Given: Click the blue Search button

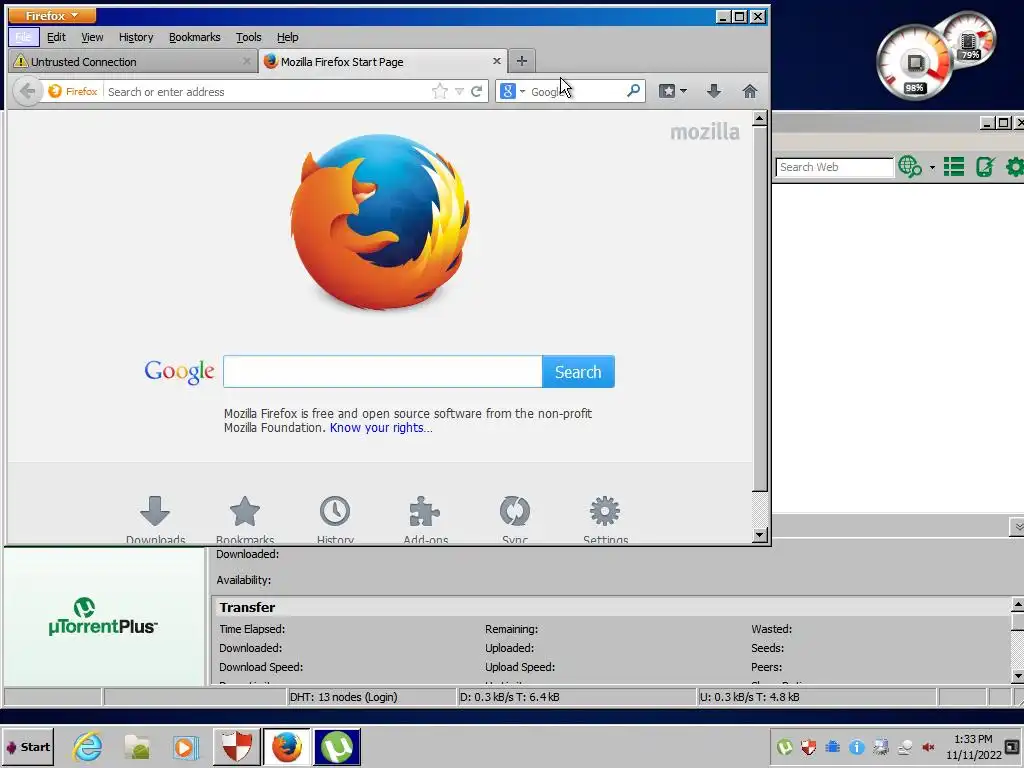Looking at the screenshot, I should [578, 372].
